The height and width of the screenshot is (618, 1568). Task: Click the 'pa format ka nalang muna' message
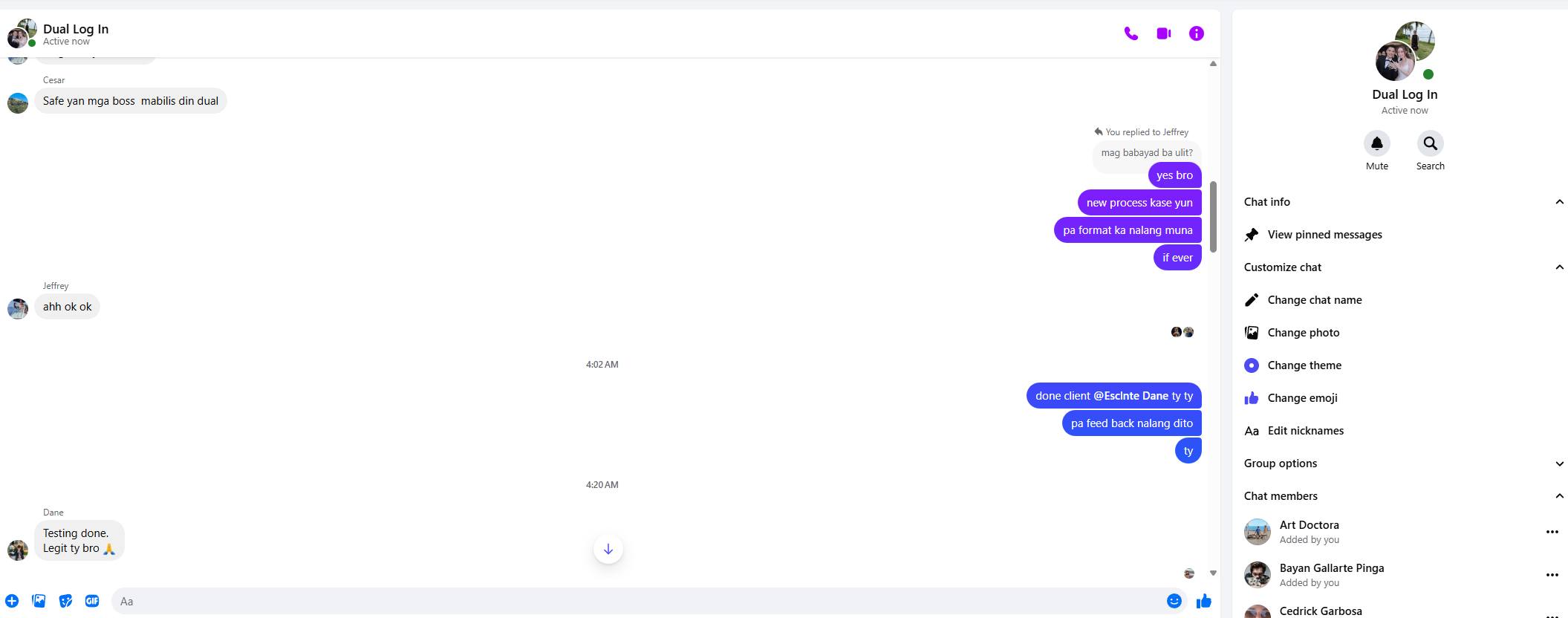(1128, 230)
